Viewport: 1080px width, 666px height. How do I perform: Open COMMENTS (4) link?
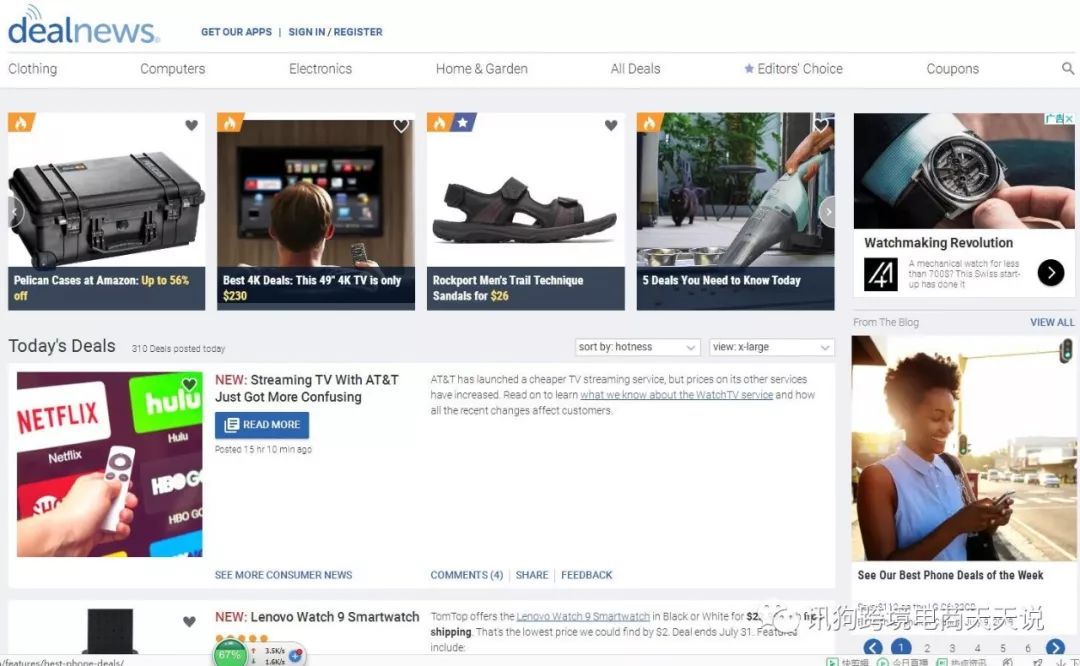466,574
